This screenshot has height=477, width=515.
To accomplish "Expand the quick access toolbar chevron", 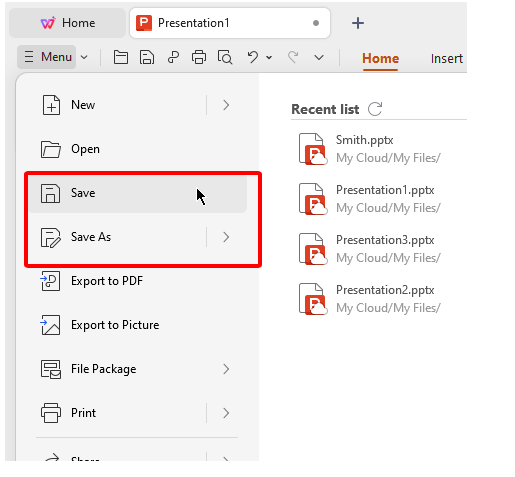I will [319, 58].
